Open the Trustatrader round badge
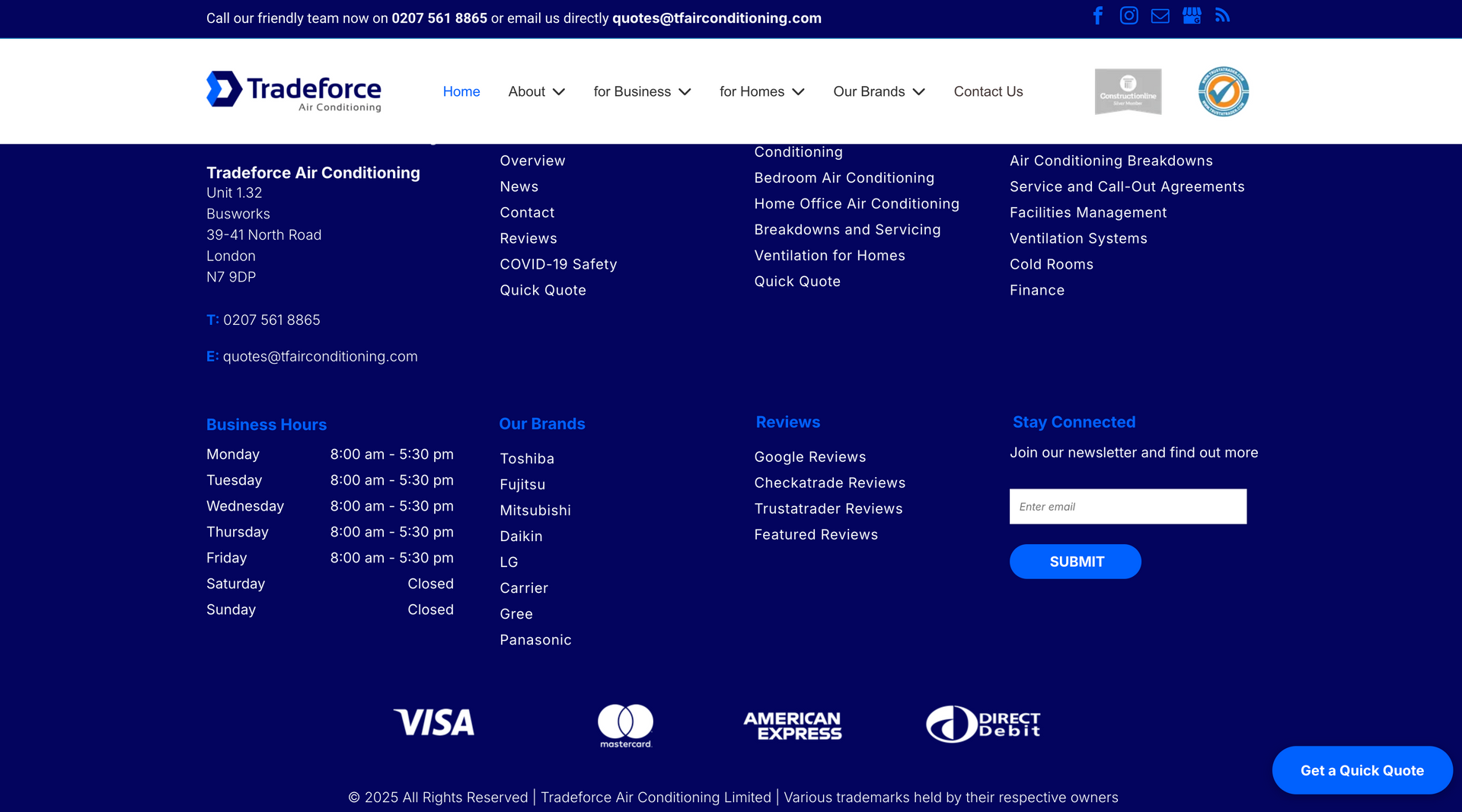Screen dimensions: 1462x812 1224,91
